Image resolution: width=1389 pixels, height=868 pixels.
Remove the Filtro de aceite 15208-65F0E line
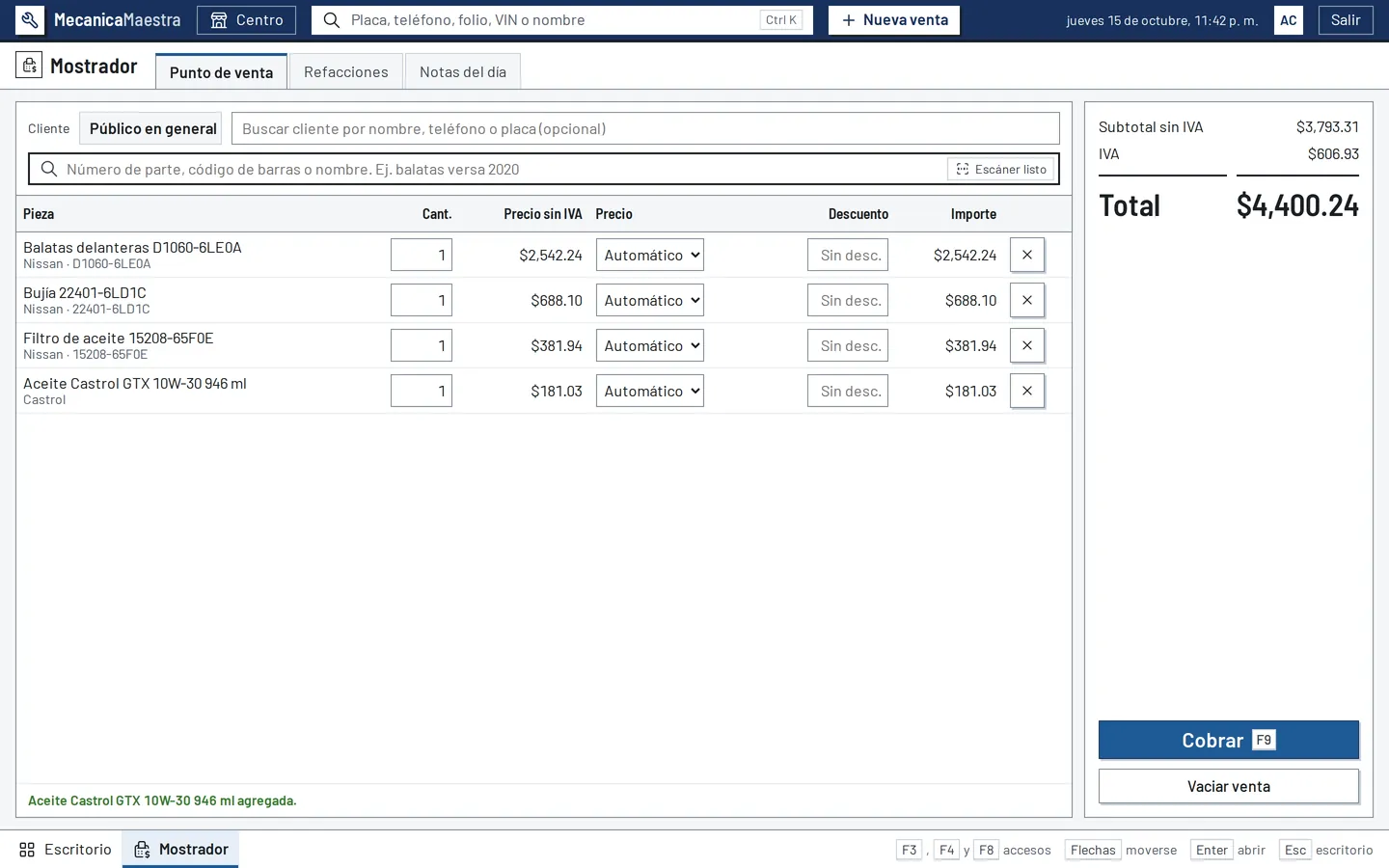1027,345
